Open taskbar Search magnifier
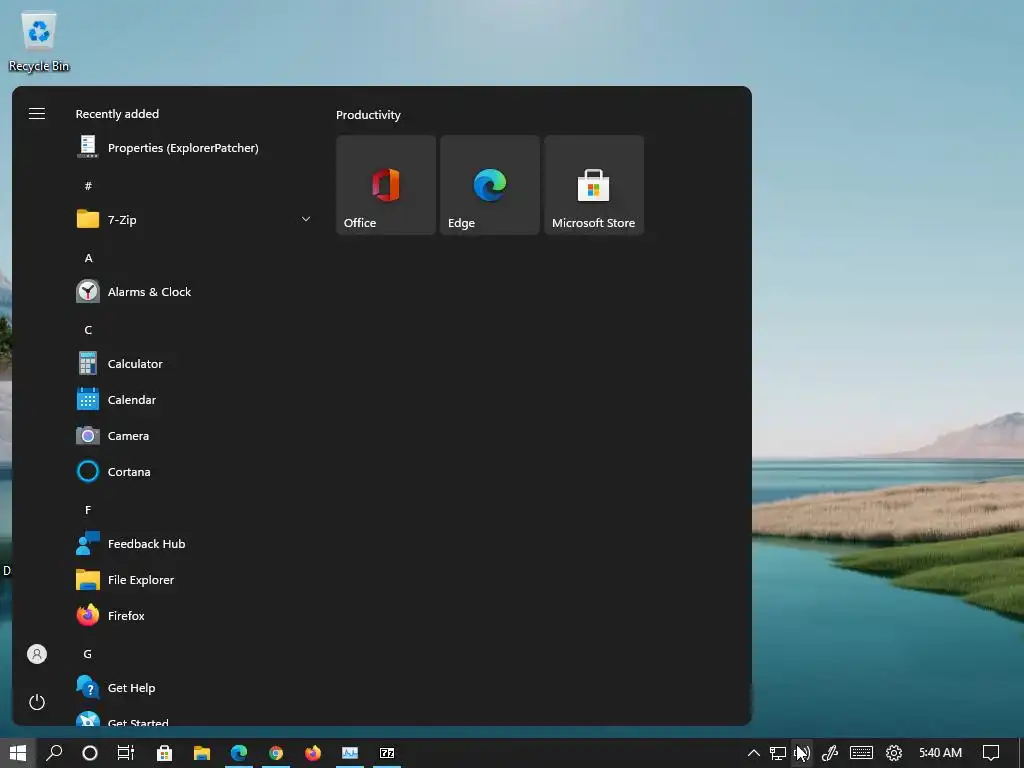Image resolution: width=1024 pixels, height=768 pixels. tap(54, 753)
